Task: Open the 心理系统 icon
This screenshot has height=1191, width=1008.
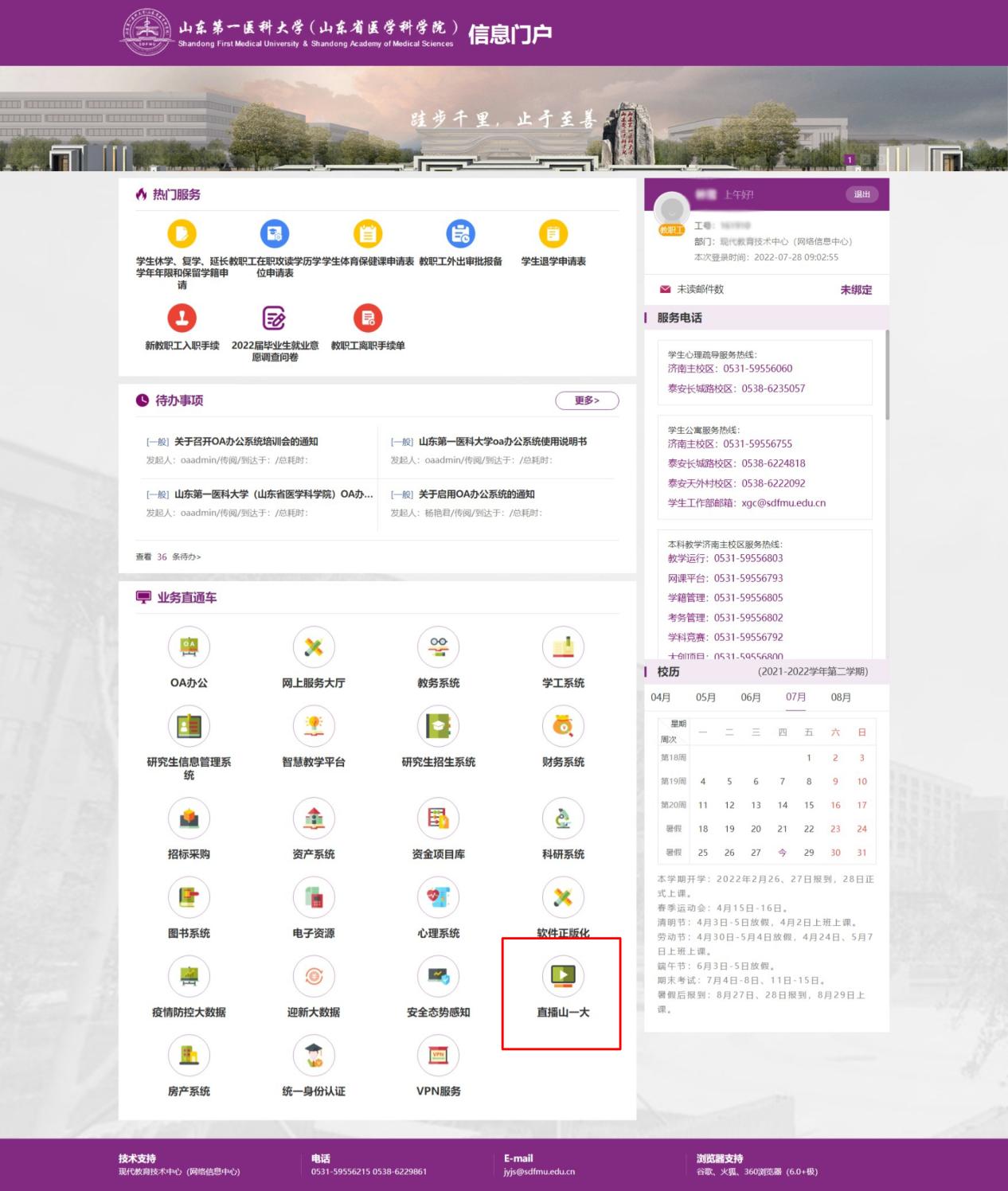Action: 439,897
